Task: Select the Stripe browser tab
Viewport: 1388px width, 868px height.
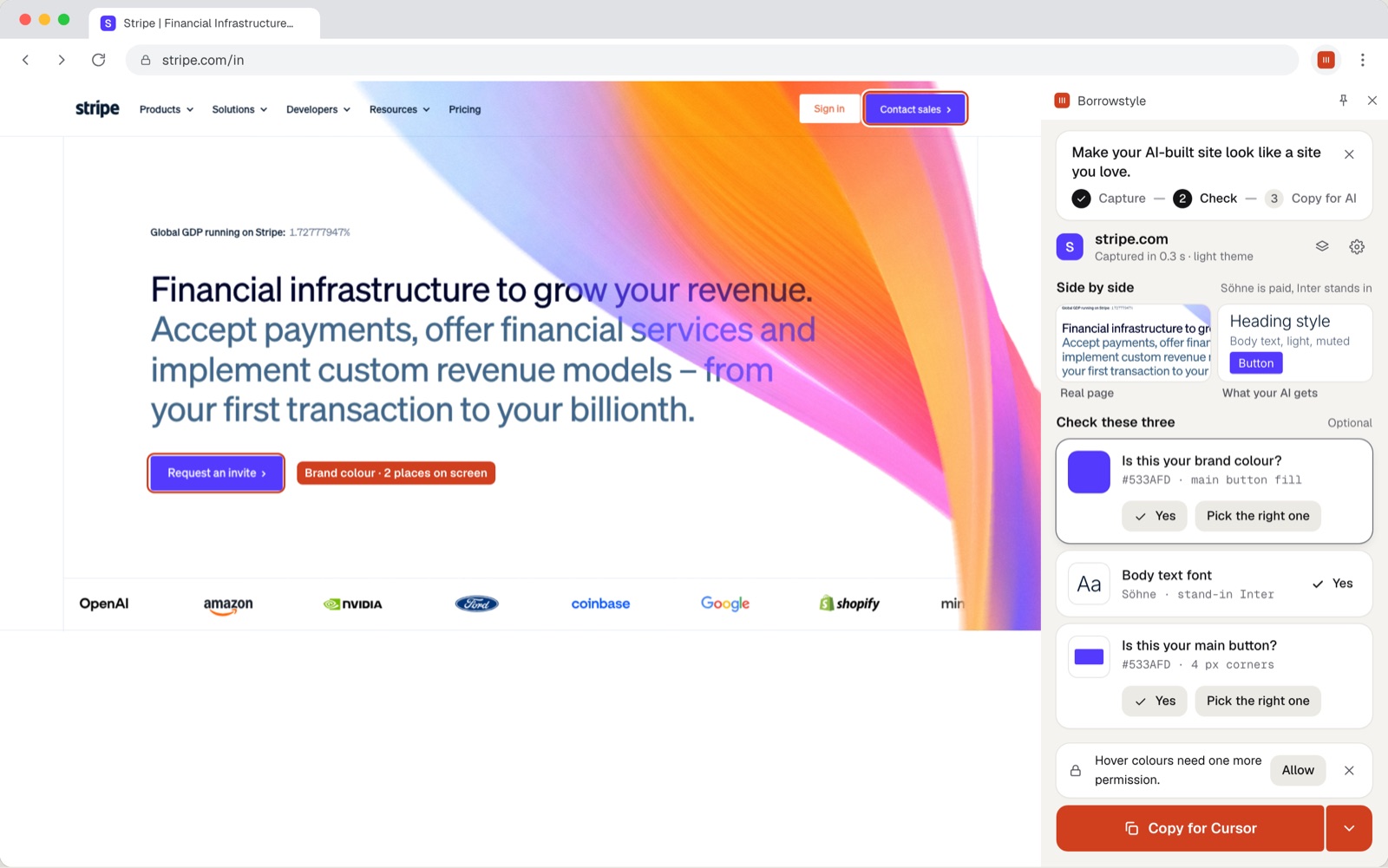Action: click(205, 23)
